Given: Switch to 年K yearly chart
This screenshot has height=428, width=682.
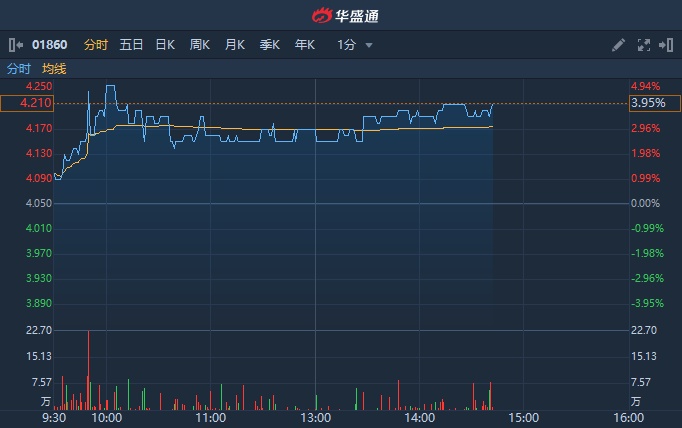Looking at the screenshot, I should tap(305, 45).
